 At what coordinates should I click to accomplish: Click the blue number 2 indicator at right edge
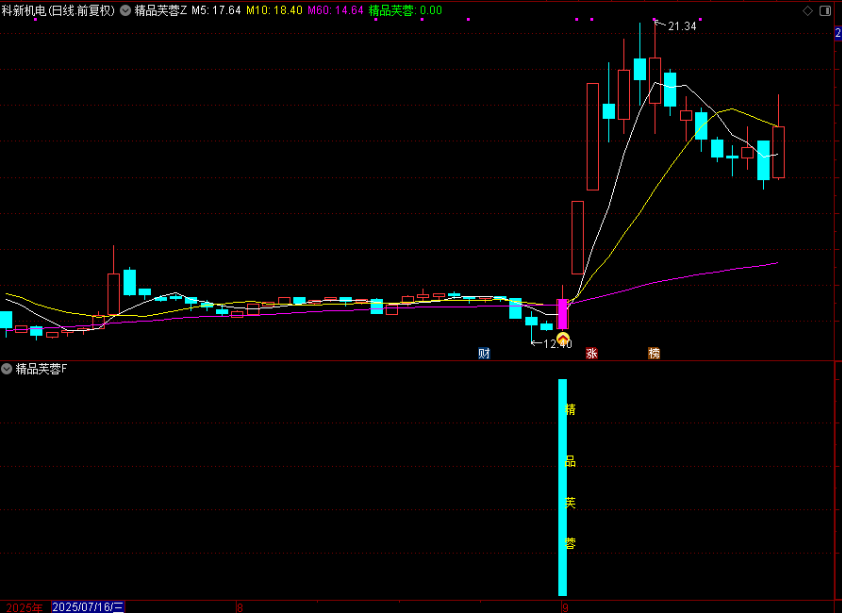[837, 33]
